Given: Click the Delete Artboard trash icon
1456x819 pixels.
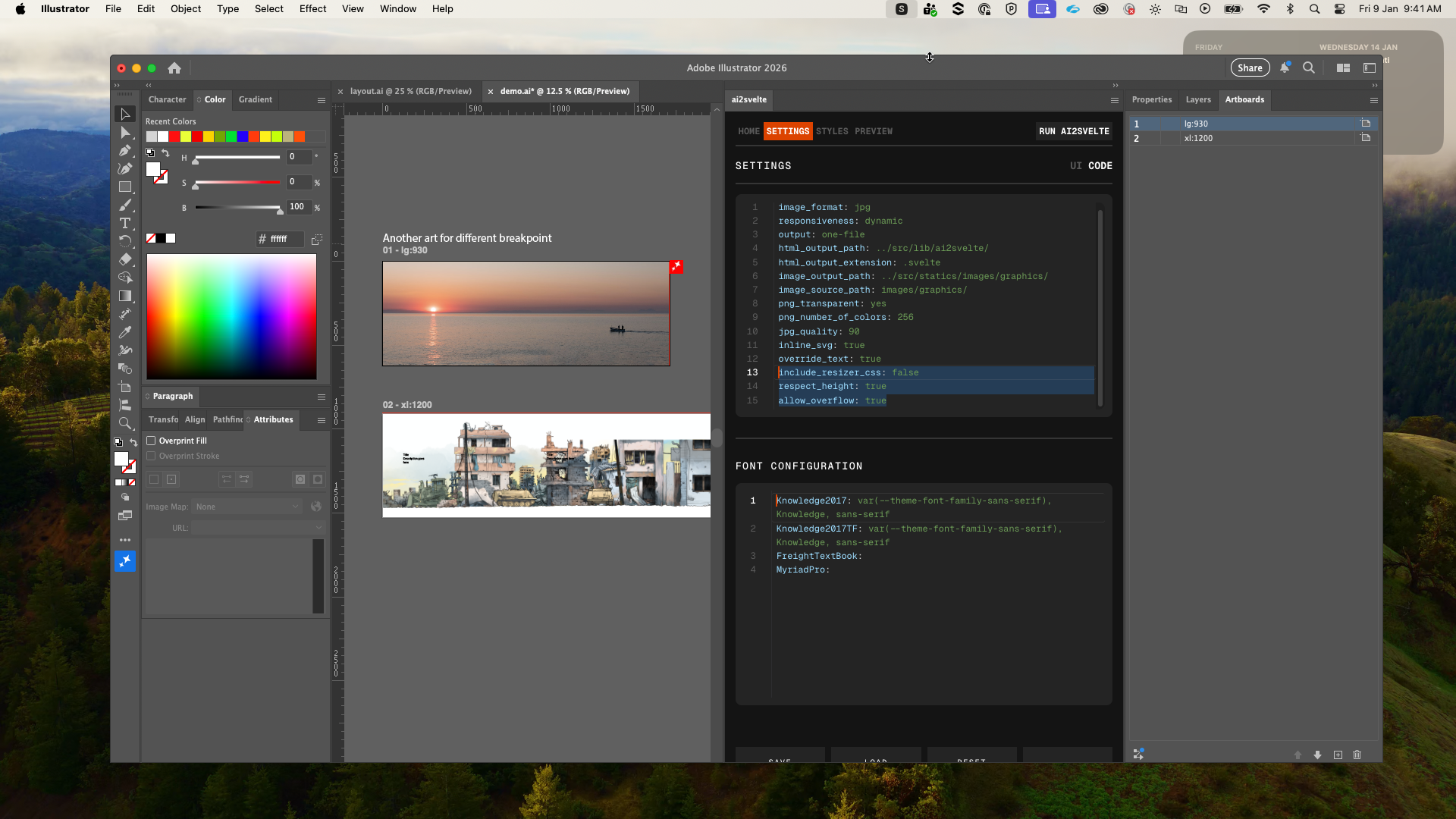Looking at the screenshot, I should point(1357,755).
